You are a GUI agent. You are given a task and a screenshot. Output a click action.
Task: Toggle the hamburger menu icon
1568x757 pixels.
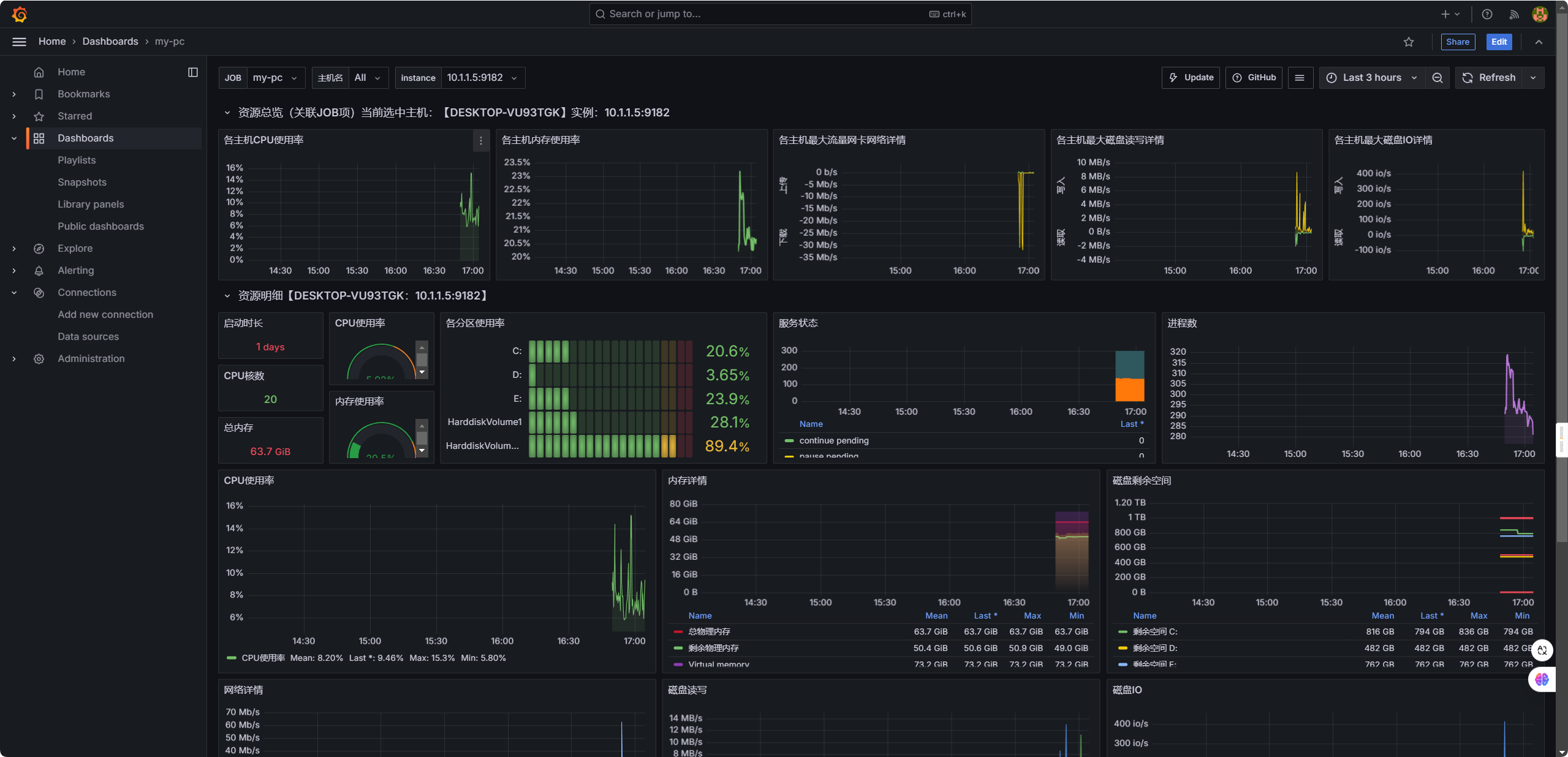pos(19,42)
